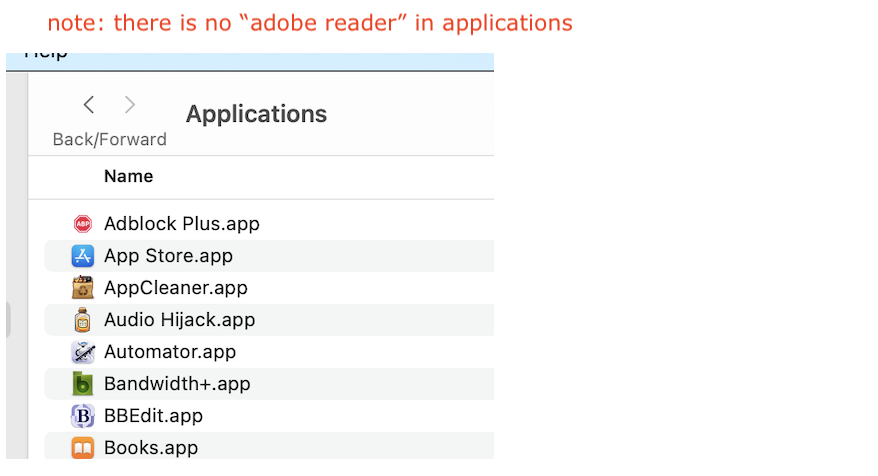Sort by the Name column header

(x=128, y=176)
